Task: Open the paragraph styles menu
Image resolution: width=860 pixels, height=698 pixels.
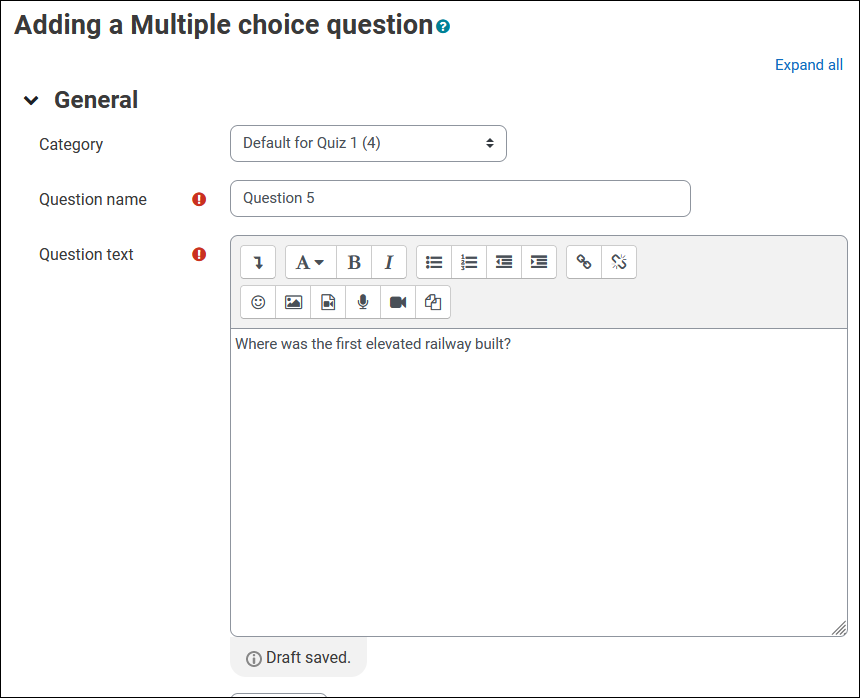Action: coord(310,262)
